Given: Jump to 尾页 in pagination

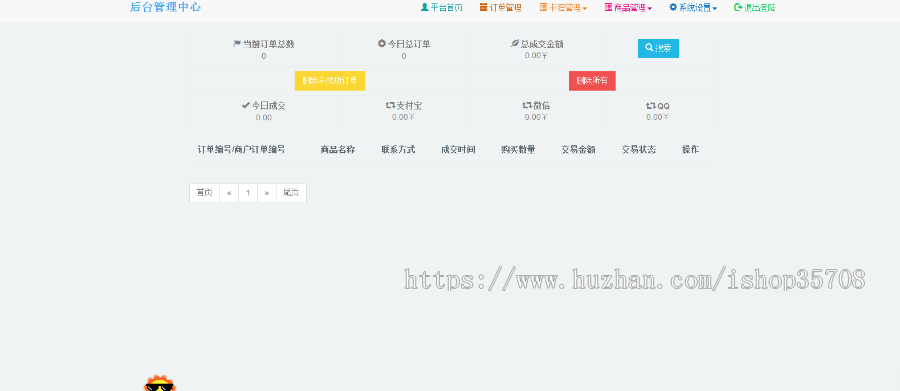Looking at the screenshot, I should click(291, 193).
